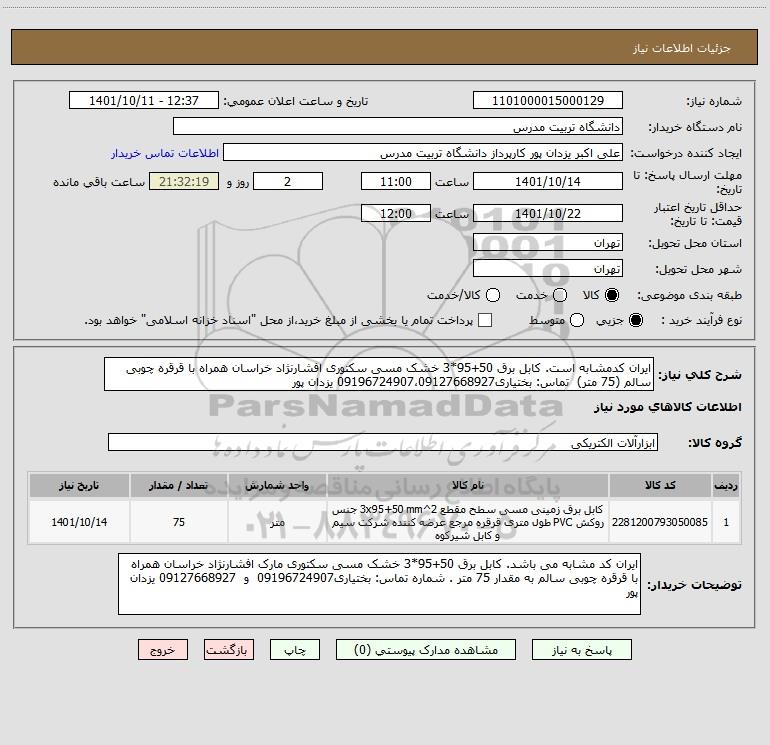770x745 pixels.
Task: Click واحد شمارش column header
Action: (x=277, y=485)
